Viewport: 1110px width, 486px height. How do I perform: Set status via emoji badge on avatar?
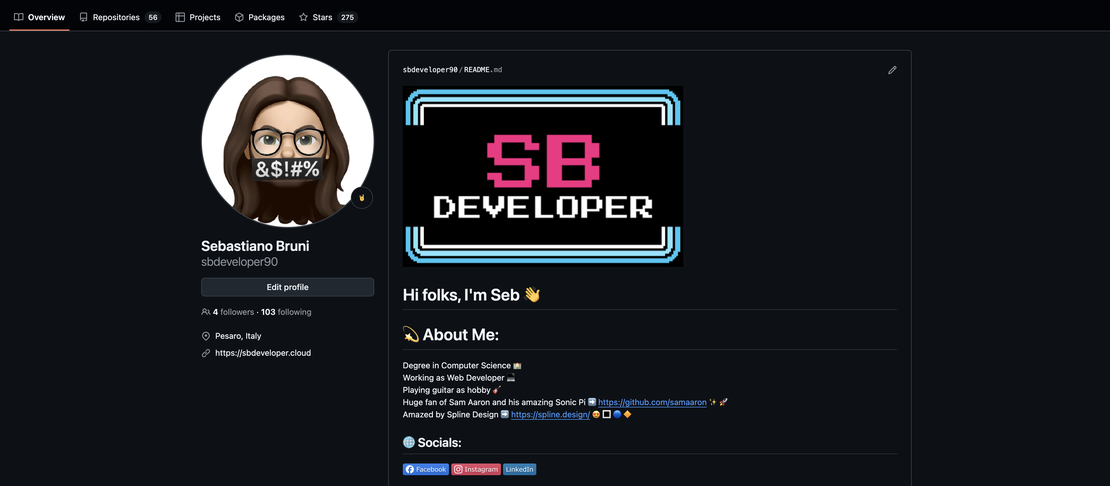coord(362,197)
